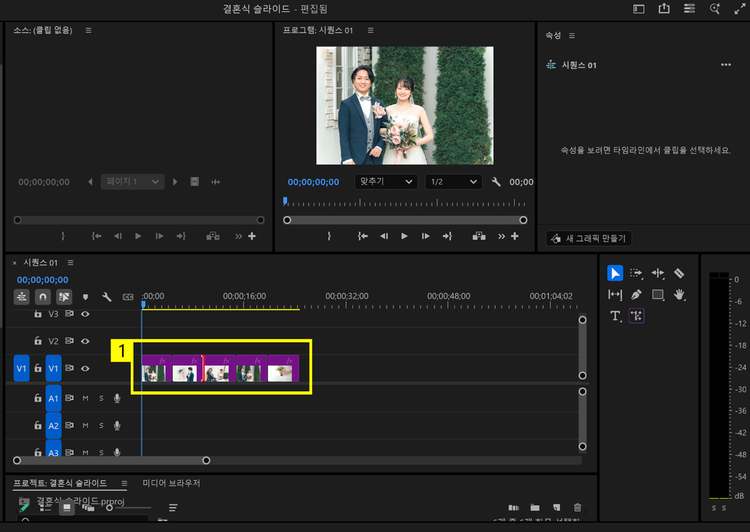Toggle V3 track output eye
Viewport: 750px width, 532px height.
(x=85, y=314)
